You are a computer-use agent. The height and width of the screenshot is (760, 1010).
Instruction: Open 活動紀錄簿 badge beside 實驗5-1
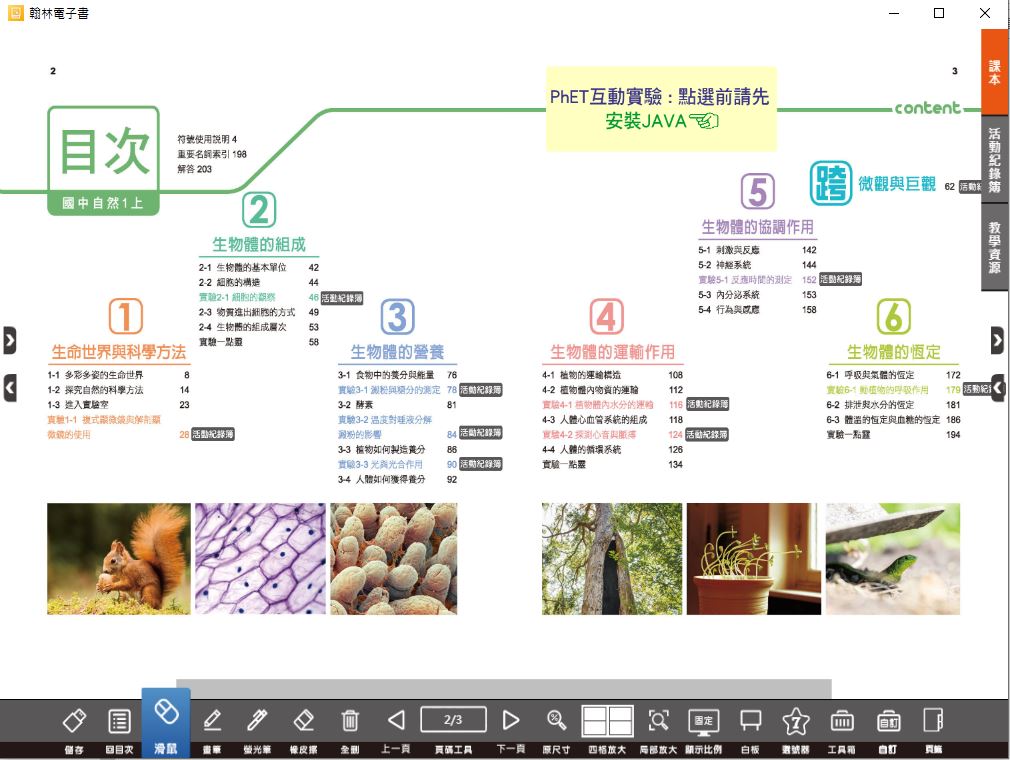[841, 280]
